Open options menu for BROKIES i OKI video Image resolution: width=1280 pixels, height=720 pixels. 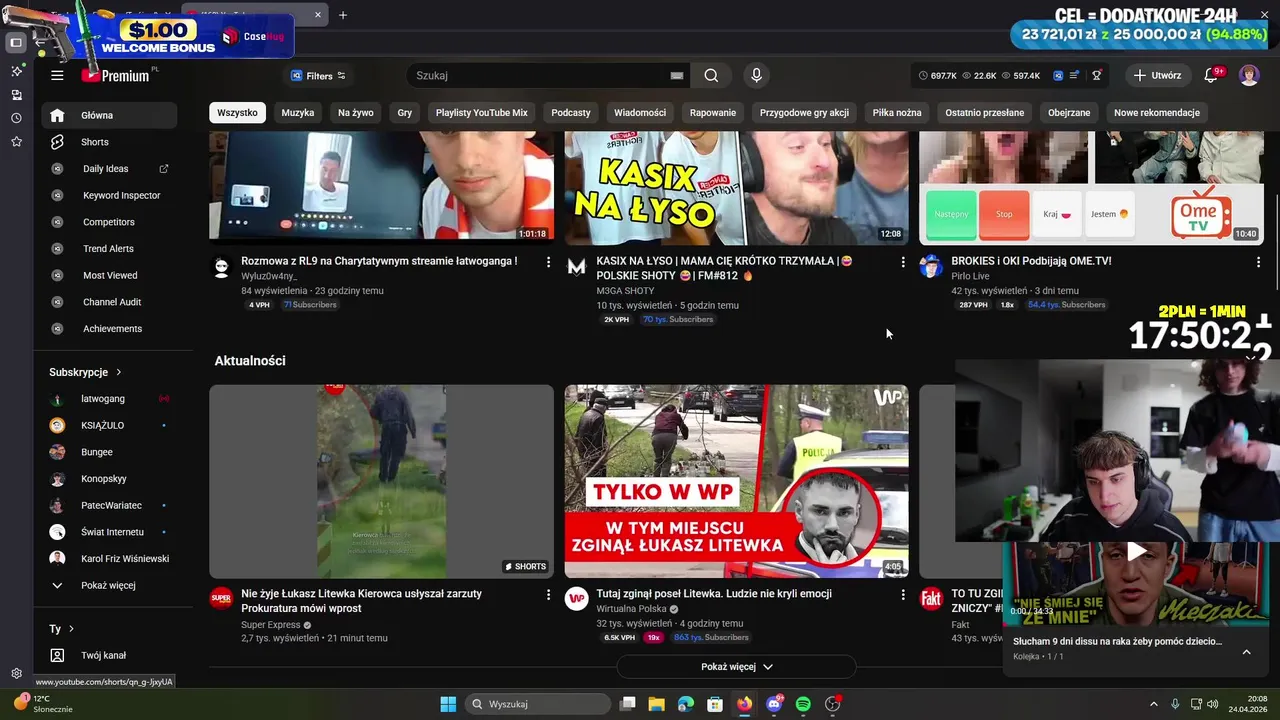pyautogui.click(x=1258, y=262)
